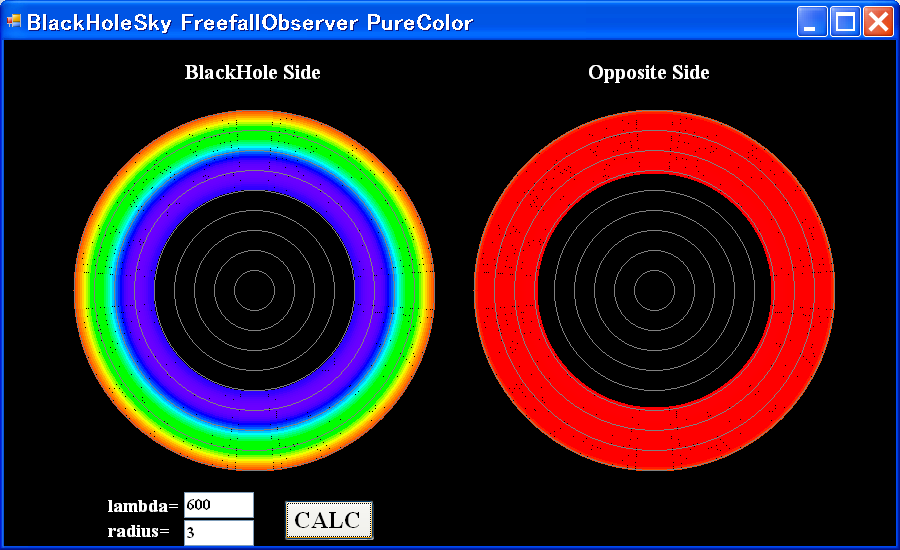
Task: Open the window system menu icon
Action: (14, 22)
